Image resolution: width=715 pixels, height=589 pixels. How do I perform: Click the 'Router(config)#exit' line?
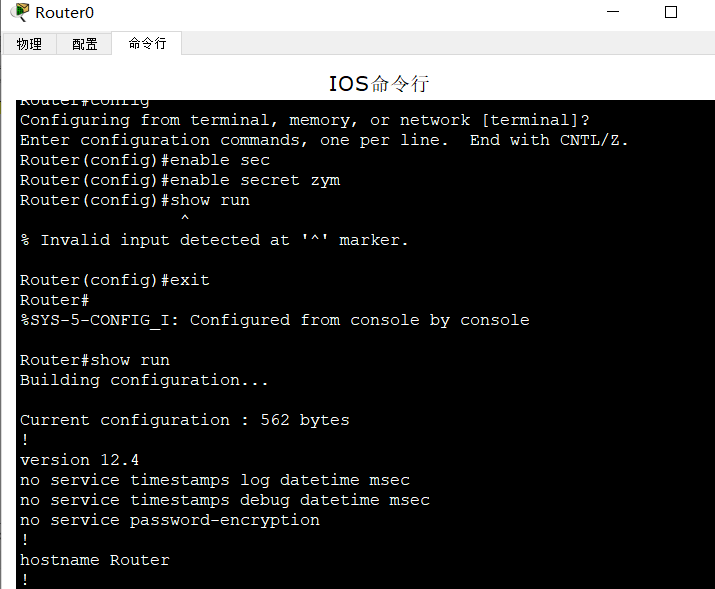(x=115, y=280)
